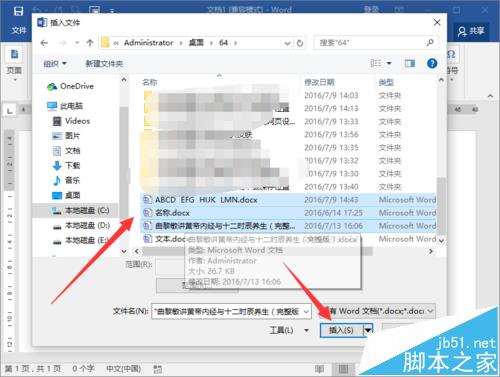Select file ABCD EFG HIJK LMN.docx
500x377 pixels.
[288, 200]
